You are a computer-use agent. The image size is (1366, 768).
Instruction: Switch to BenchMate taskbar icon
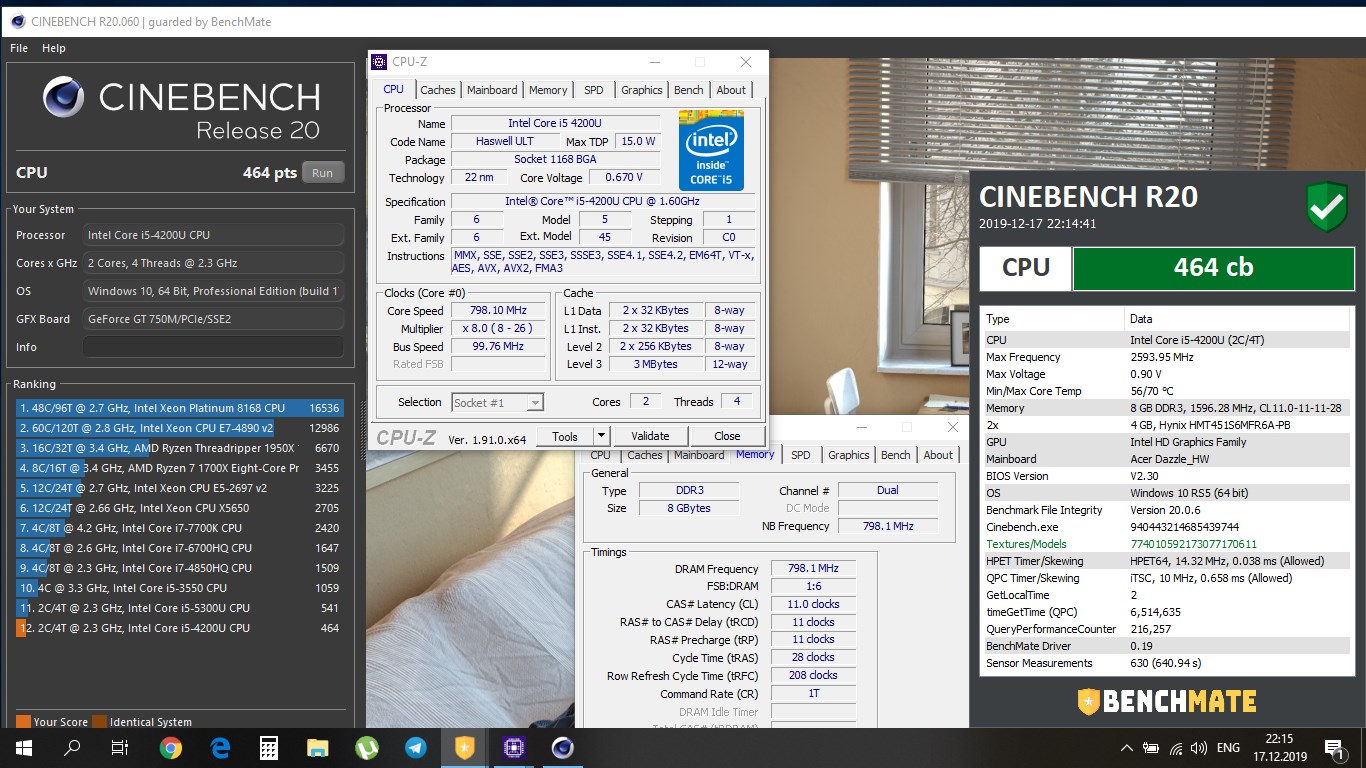(464, 747)
